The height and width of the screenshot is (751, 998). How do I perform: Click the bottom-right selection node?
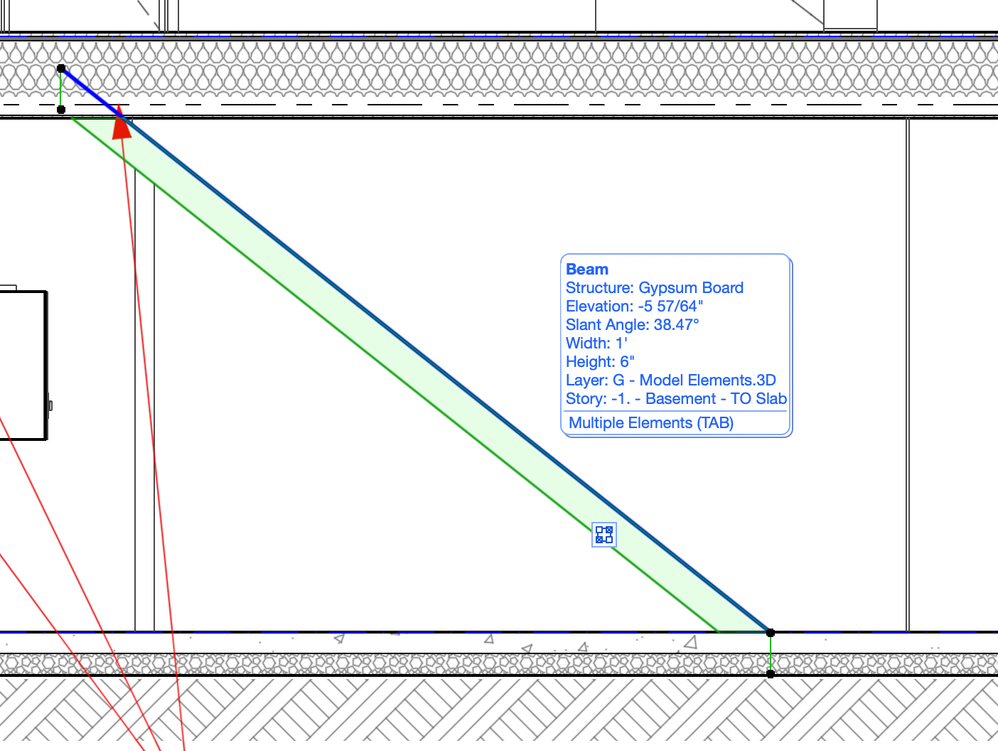tap(769, 632)
